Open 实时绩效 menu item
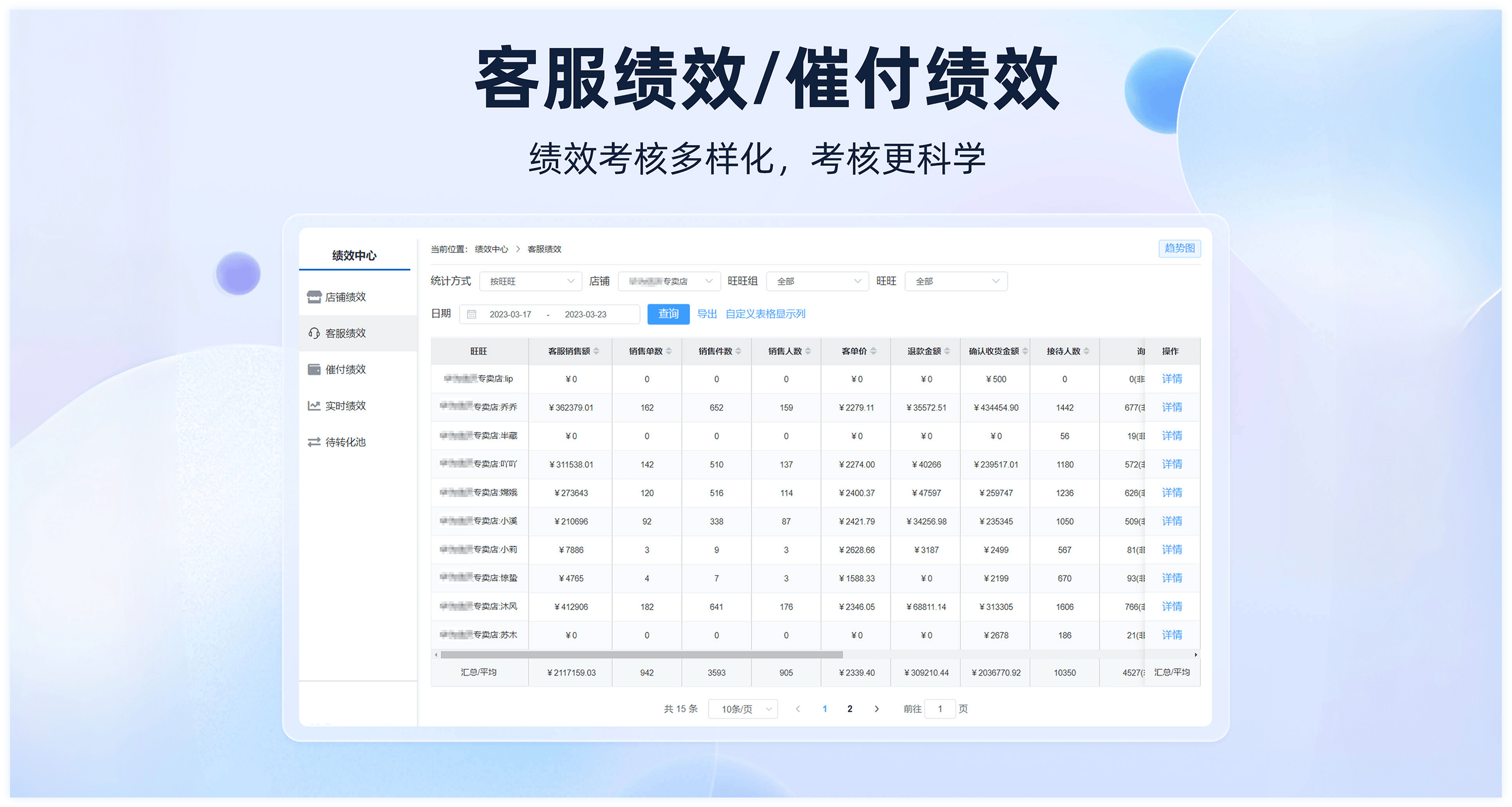1512x807 pixels. click(x=358, y=406)
